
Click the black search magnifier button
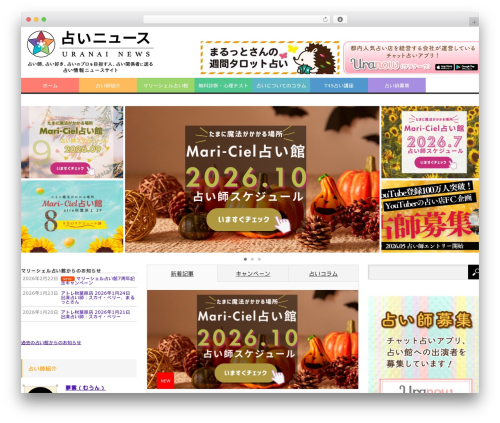tap(474, 272)
